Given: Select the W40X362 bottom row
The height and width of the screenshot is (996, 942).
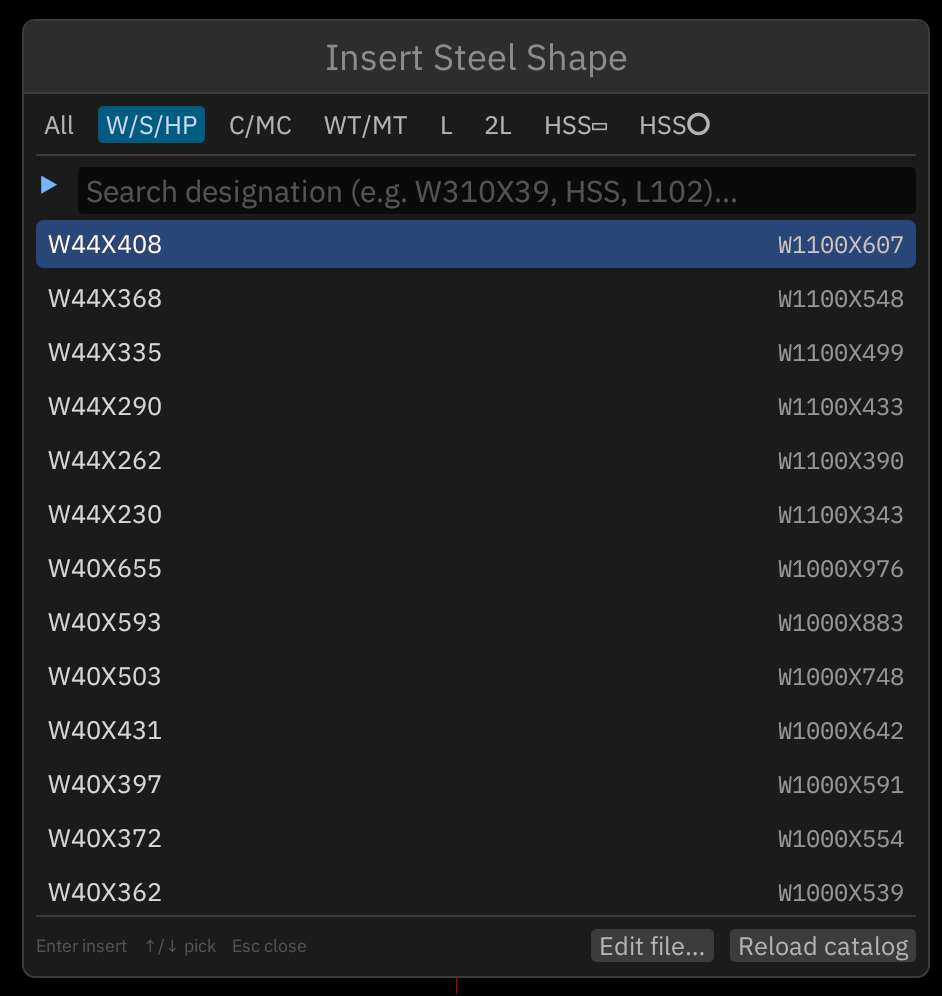Looking at the screenshot, I should (x=476, y=892).
